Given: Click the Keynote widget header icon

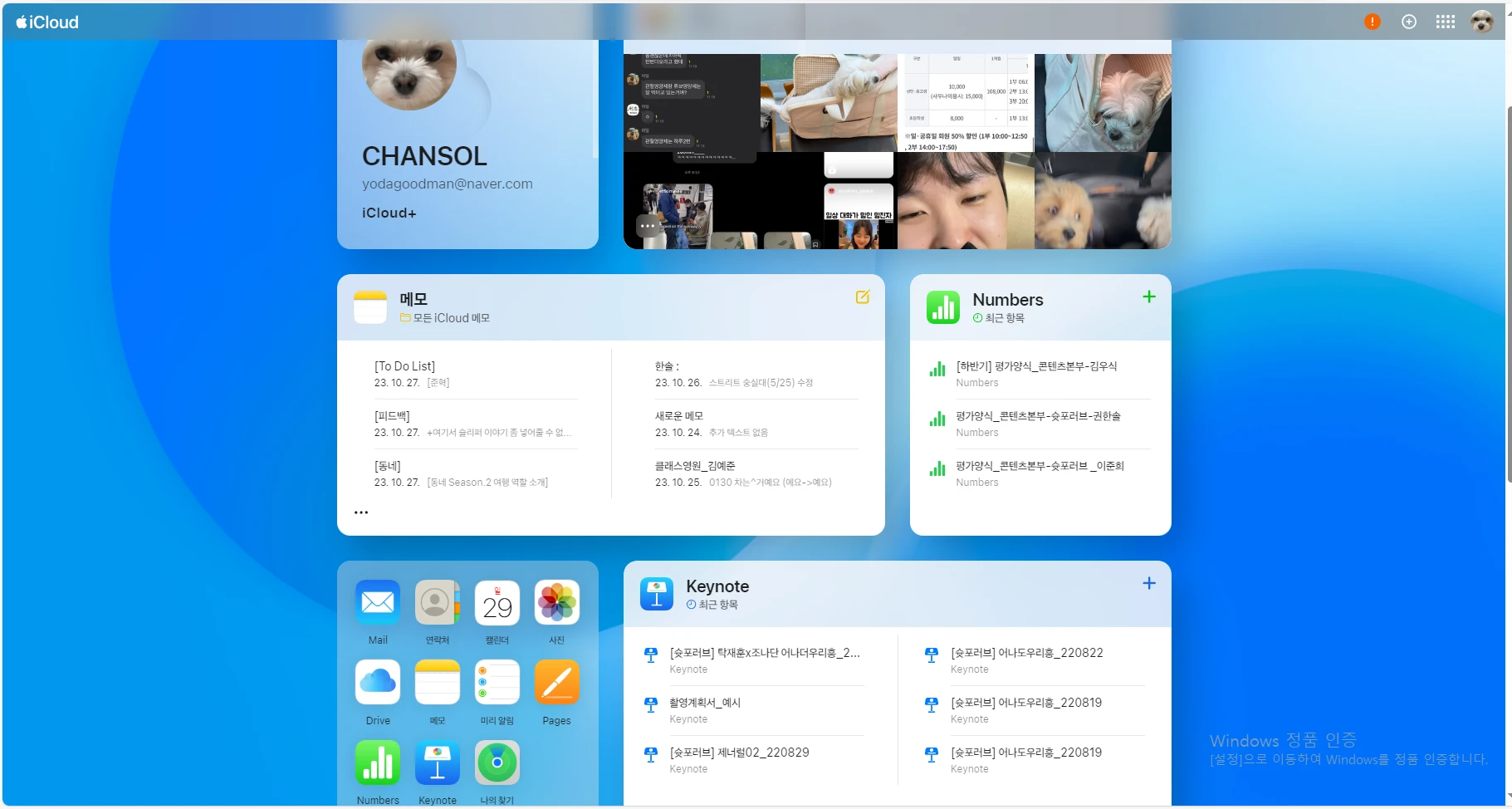Looking at the screenshot, I should pos(657,594).
